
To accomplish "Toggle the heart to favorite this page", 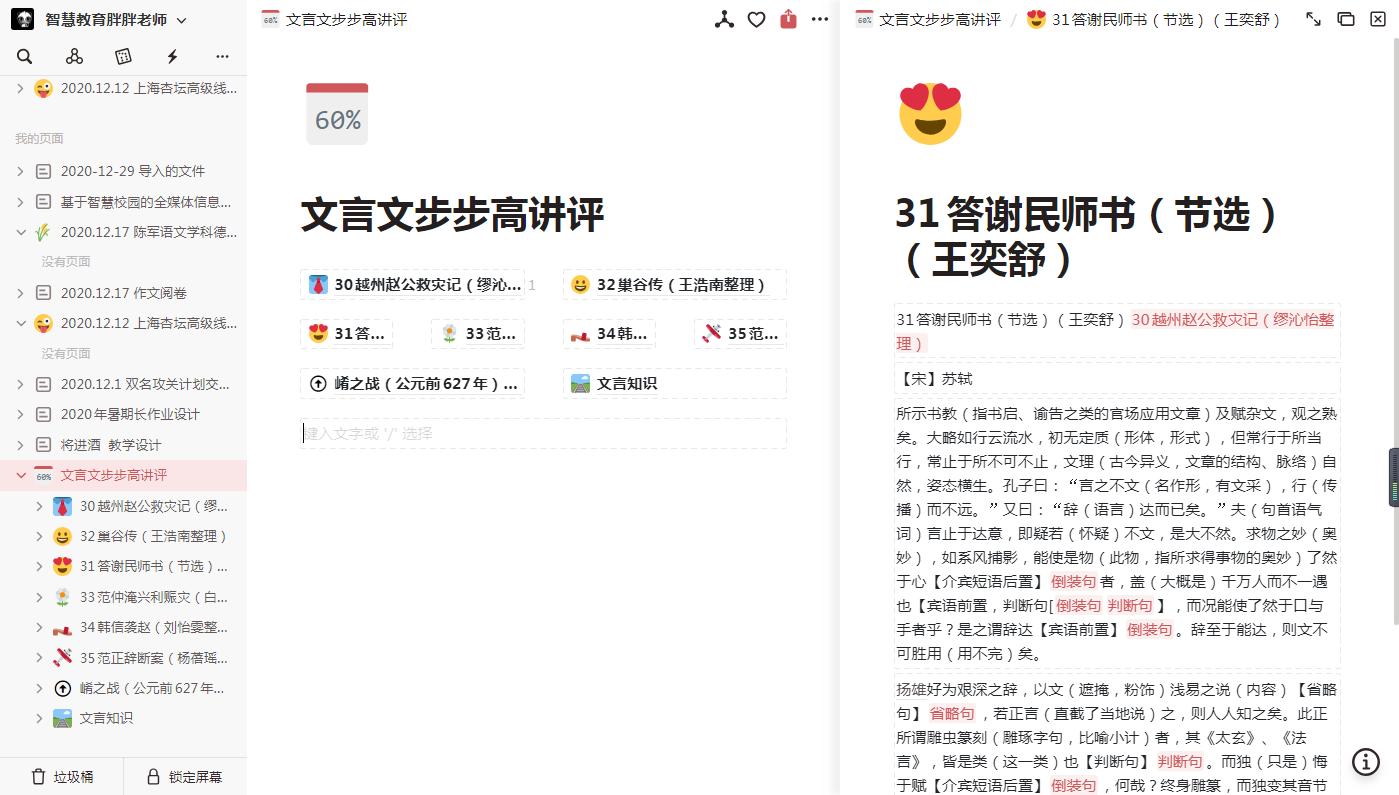I will coord(756,19).
